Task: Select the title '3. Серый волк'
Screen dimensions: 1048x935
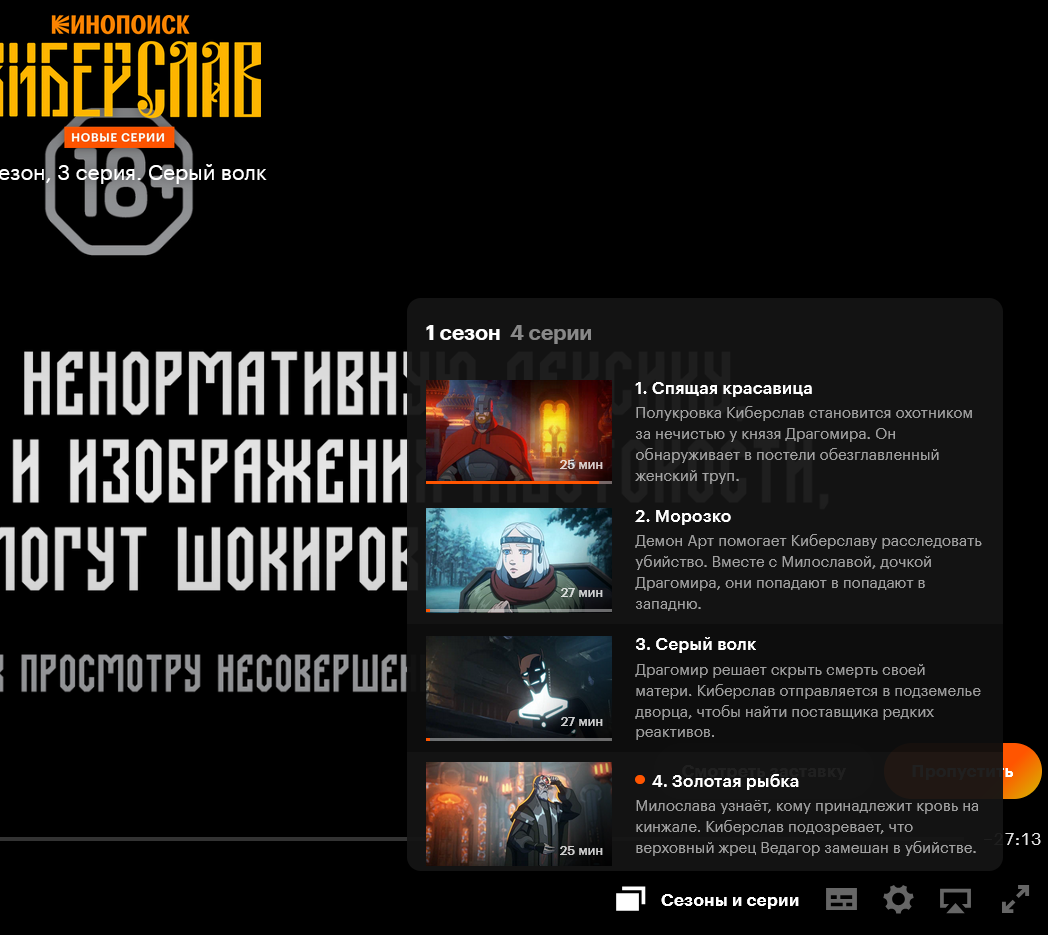Action: click(x=695, y=644)
